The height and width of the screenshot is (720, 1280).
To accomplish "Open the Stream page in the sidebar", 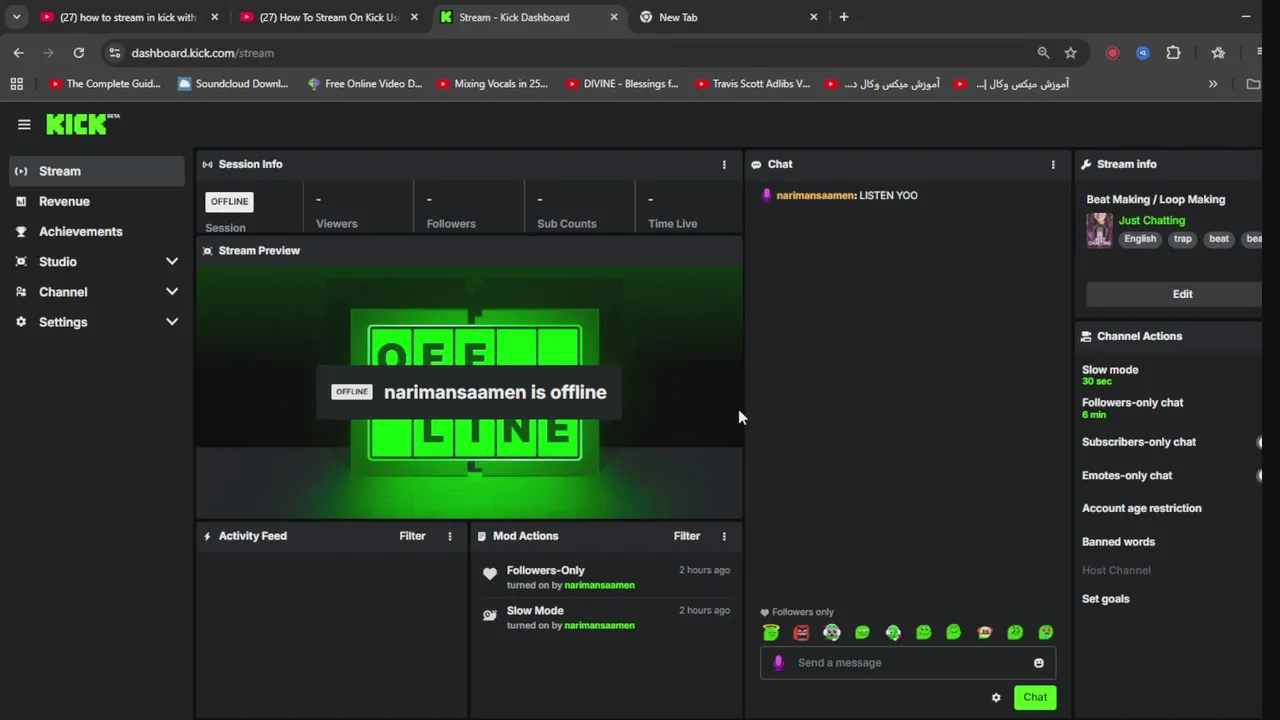I will point(97,171).
